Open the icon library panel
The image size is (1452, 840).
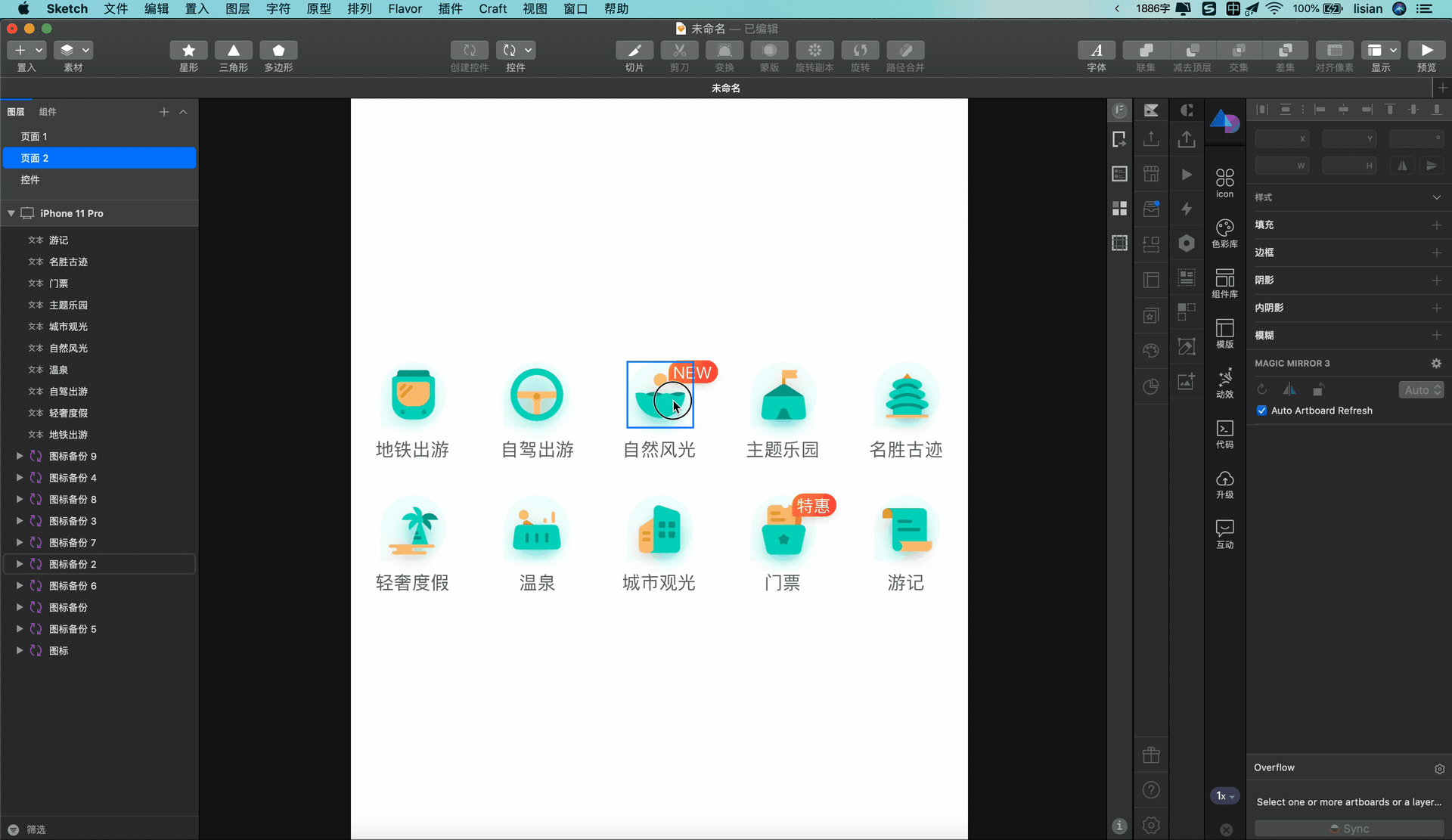pyautogui.click(x=1224, y=182)
